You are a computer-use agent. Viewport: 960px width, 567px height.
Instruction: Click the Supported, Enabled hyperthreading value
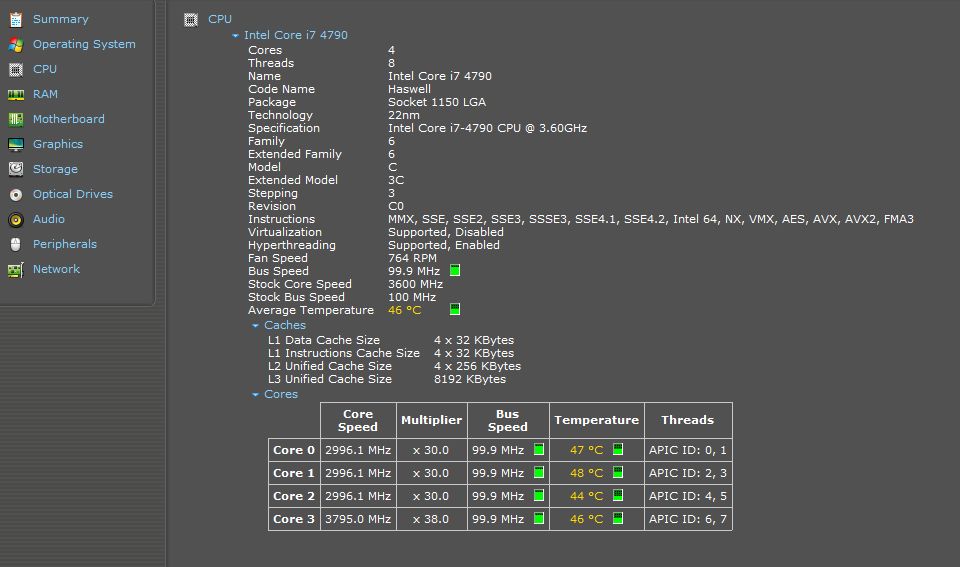pos(444,246)
